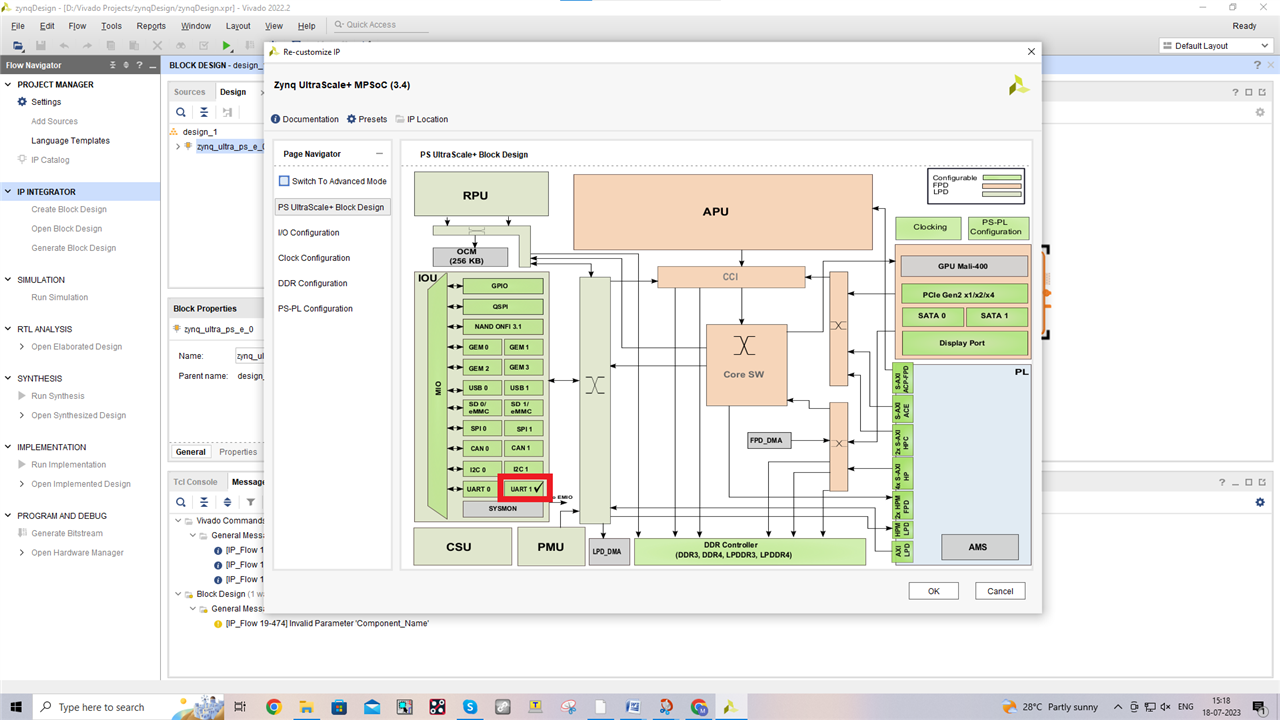Click the green Run toolbar icon

227,46
